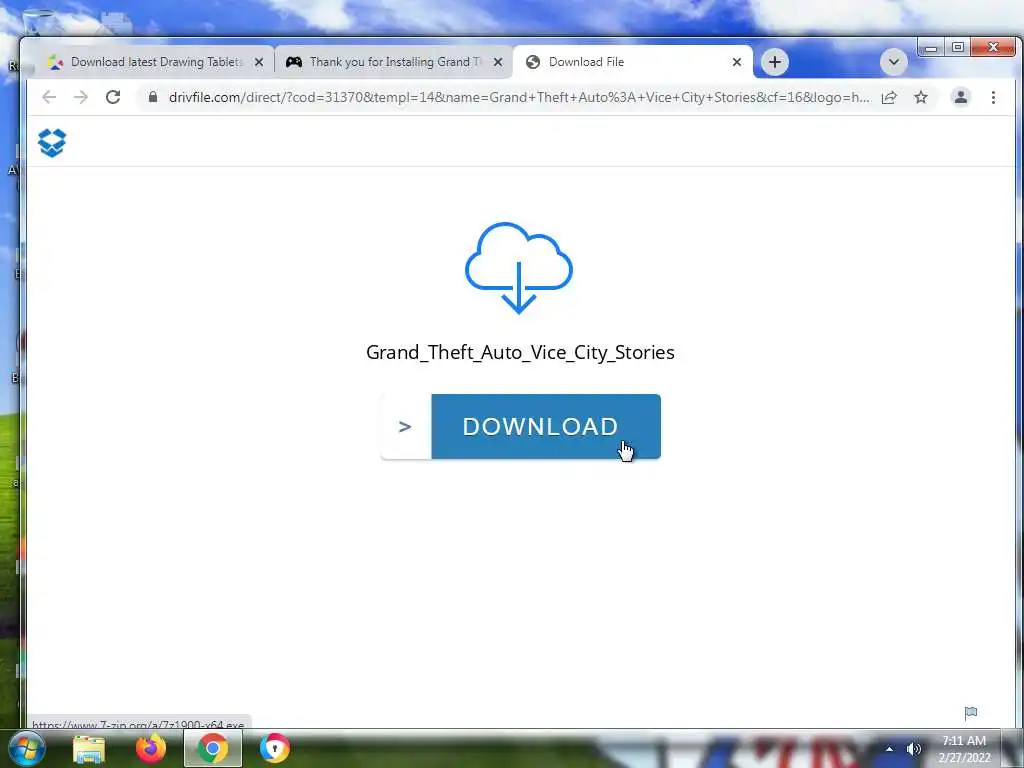1024x768 pixels.
Task: Go forward to the next page
Action: (81, 97)
